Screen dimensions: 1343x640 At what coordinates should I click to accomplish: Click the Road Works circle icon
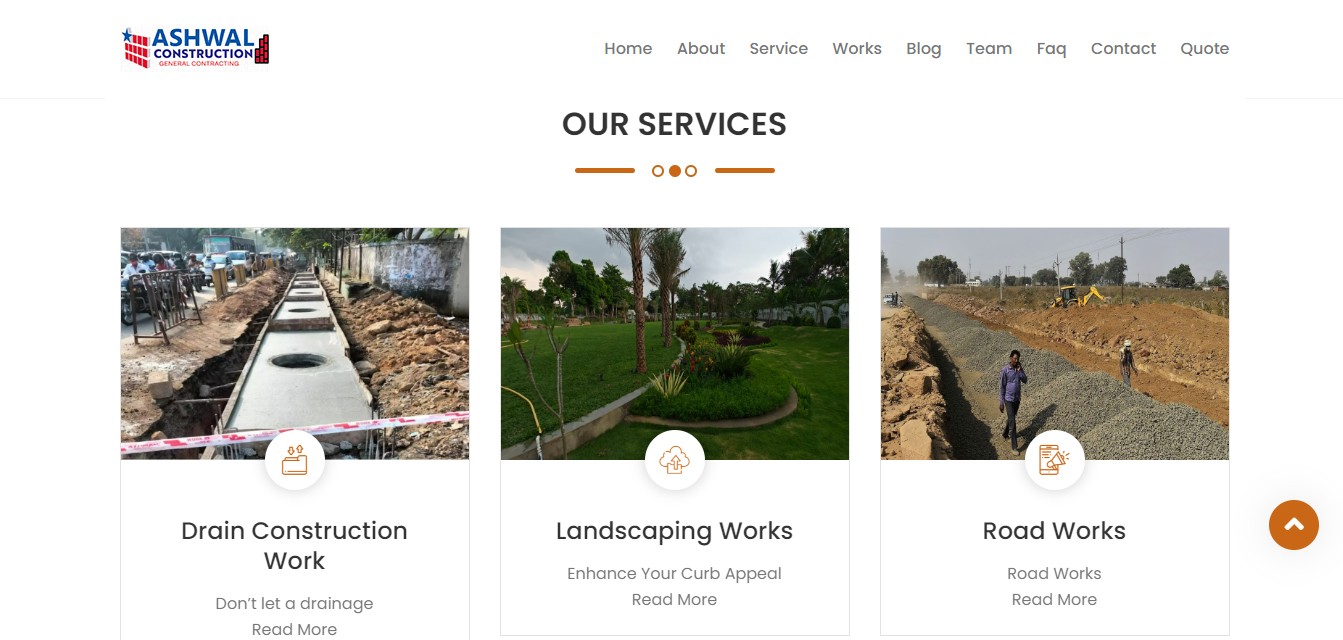1055,460
